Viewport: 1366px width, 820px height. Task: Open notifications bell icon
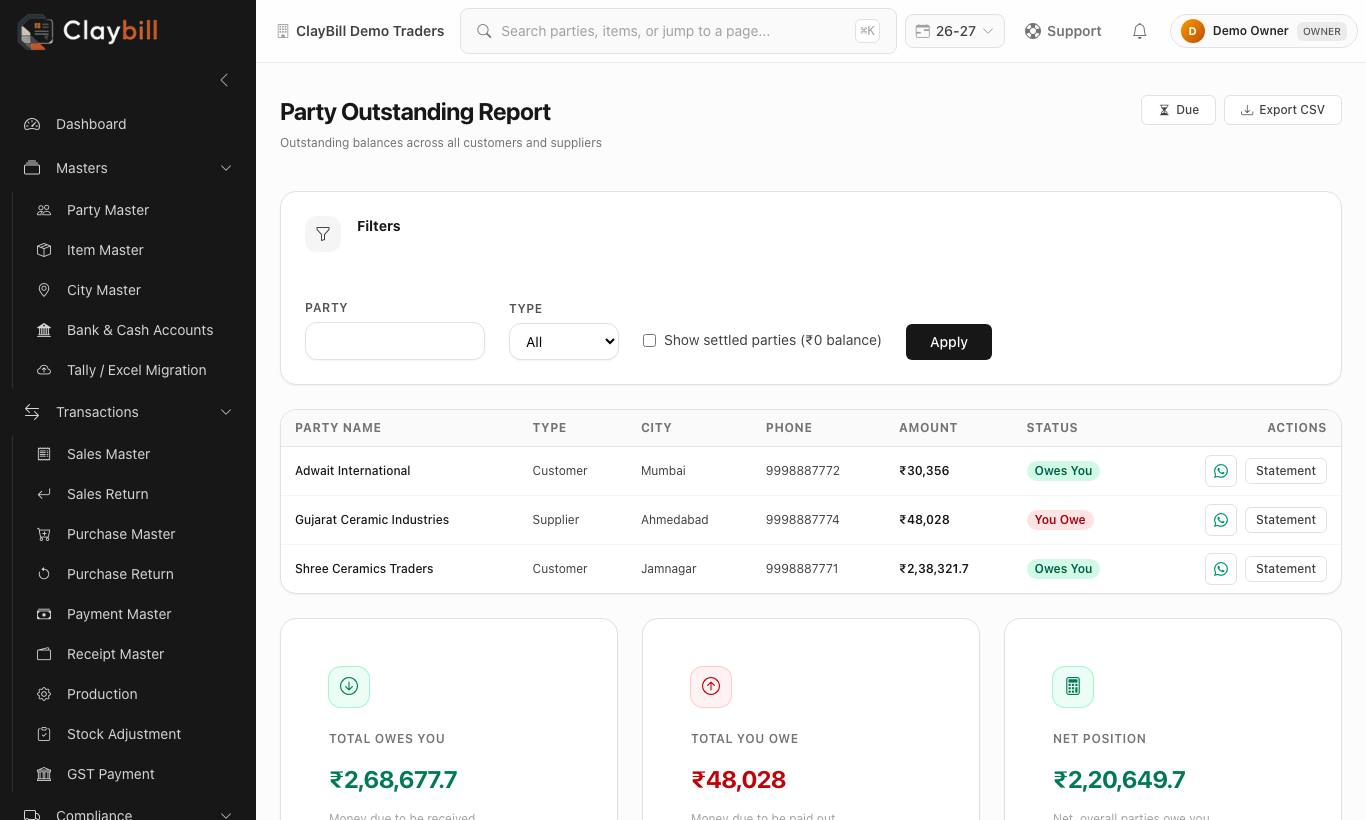coord(1139,31)
